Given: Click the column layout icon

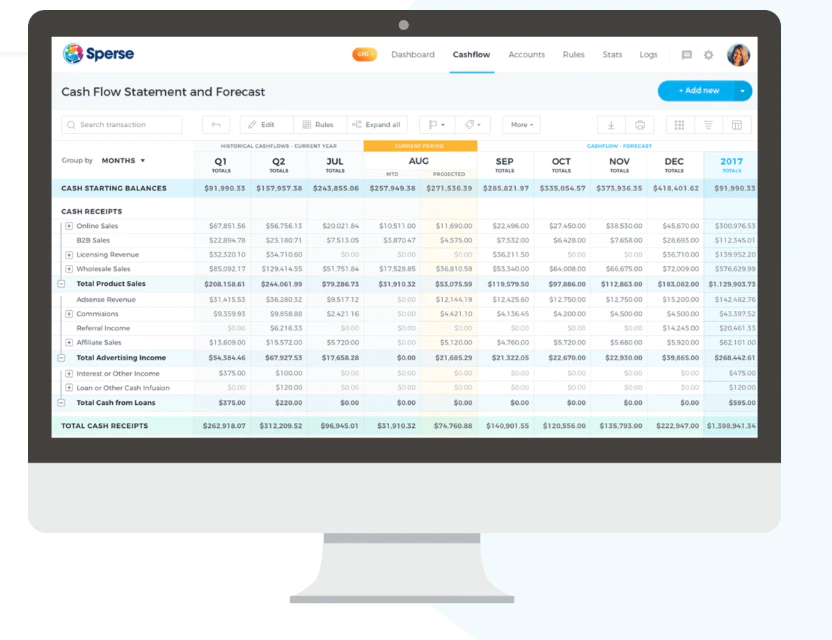Looking at the screenshot, I should tap(737, 125).
